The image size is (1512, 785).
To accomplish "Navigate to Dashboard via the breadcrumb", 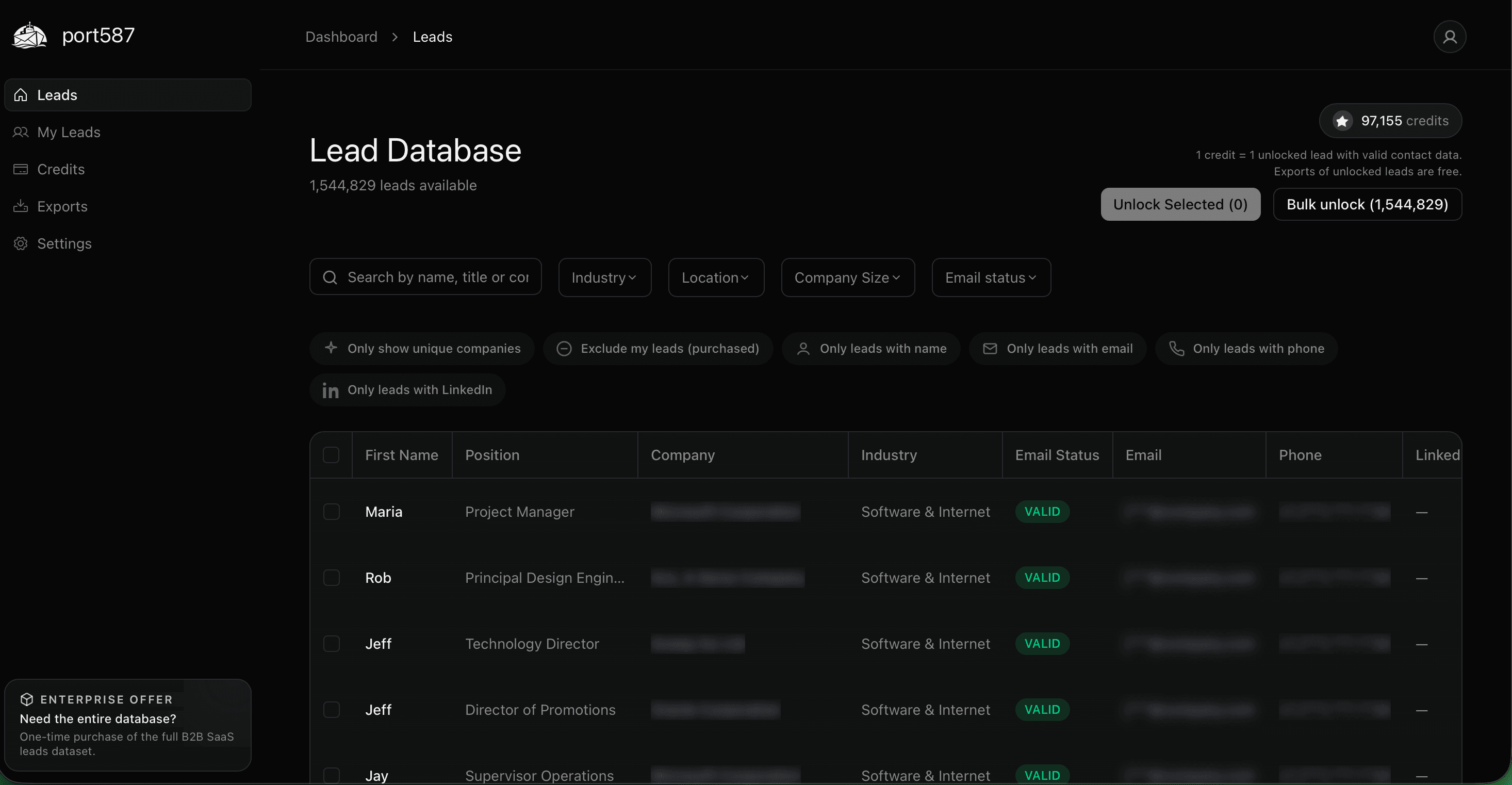I will pos(341,37).
